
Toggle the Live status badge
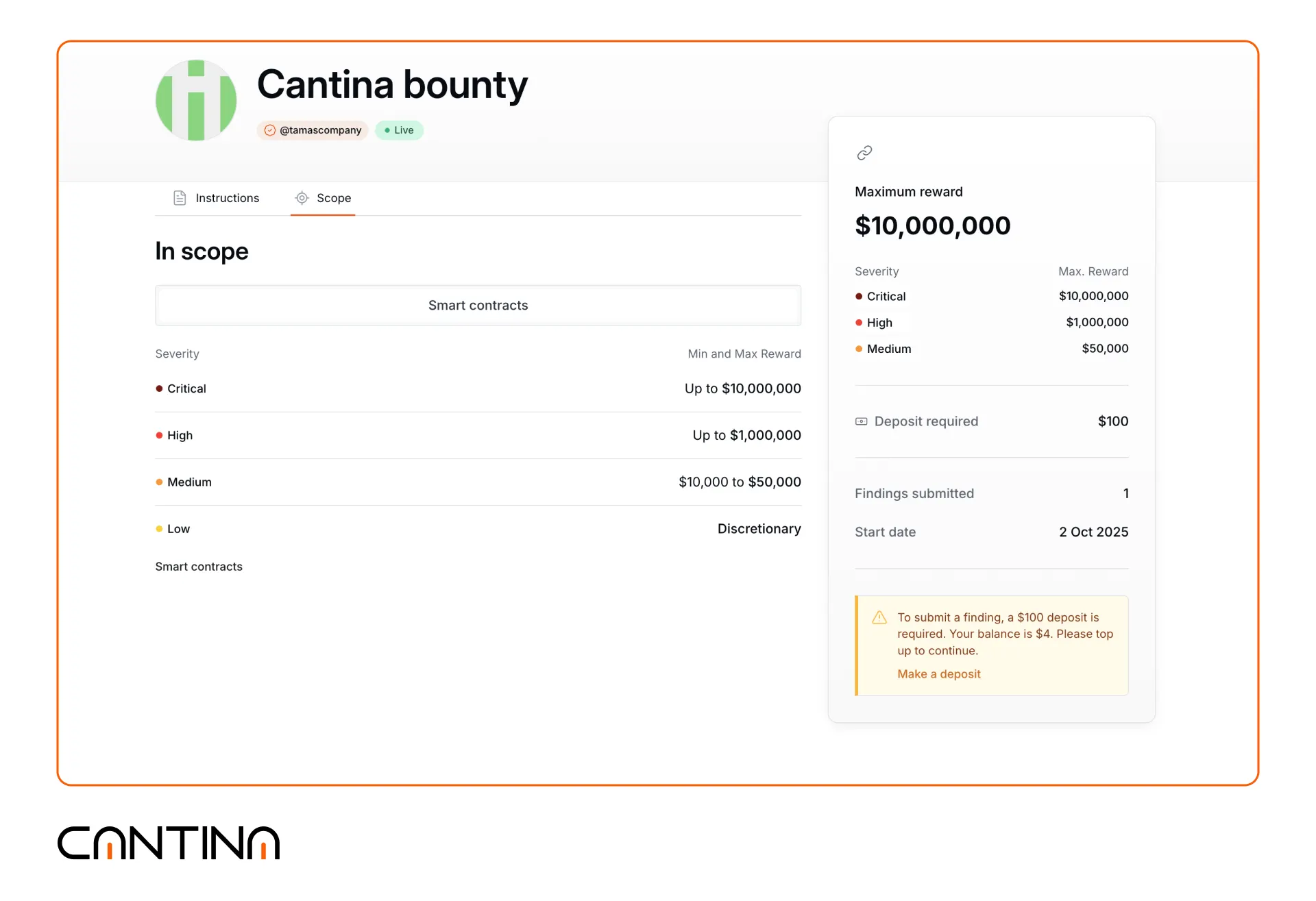tap(399, 130)
